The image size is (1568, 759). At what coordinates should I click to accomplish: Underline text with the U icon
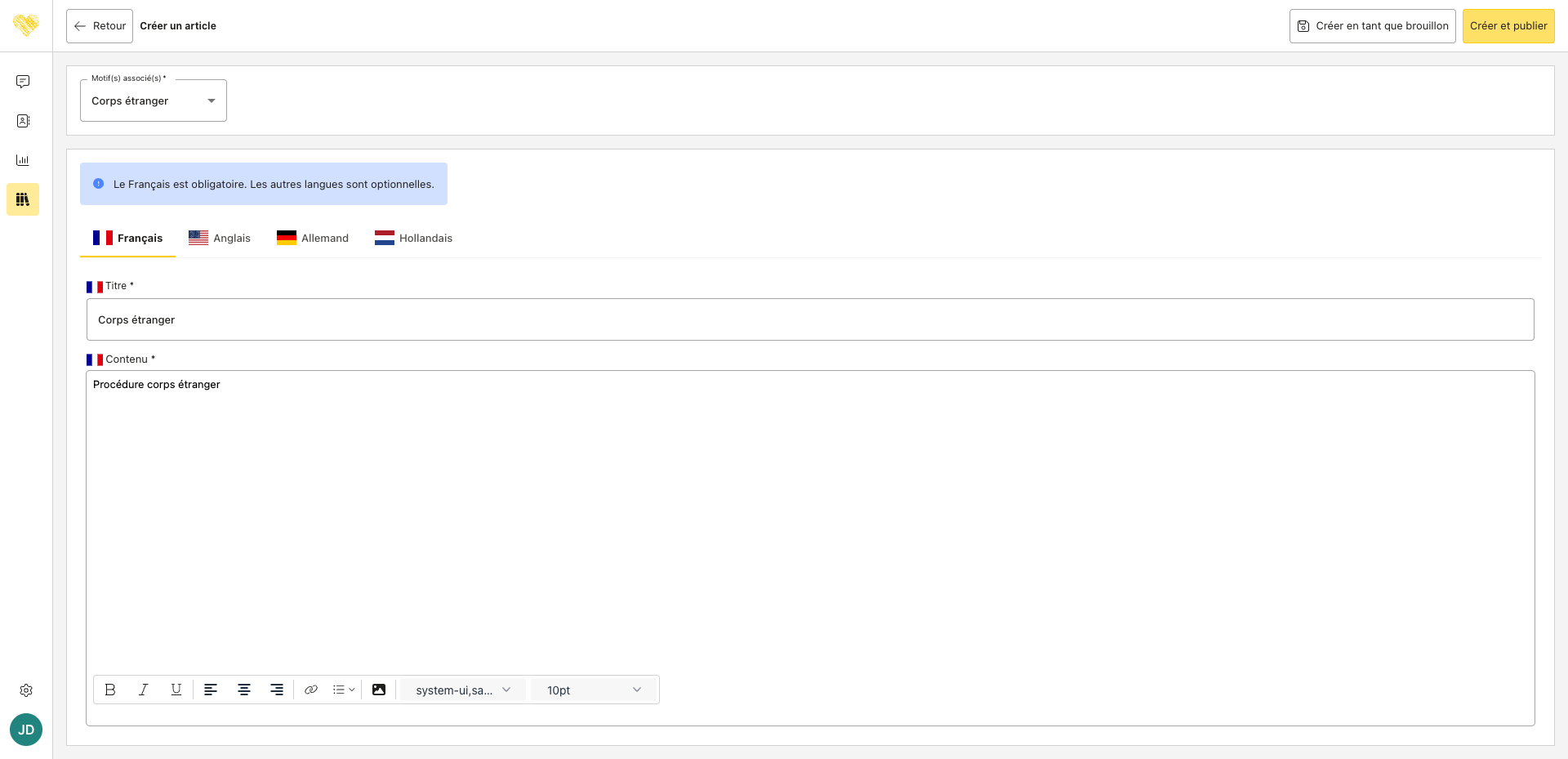tap(176, 690)
